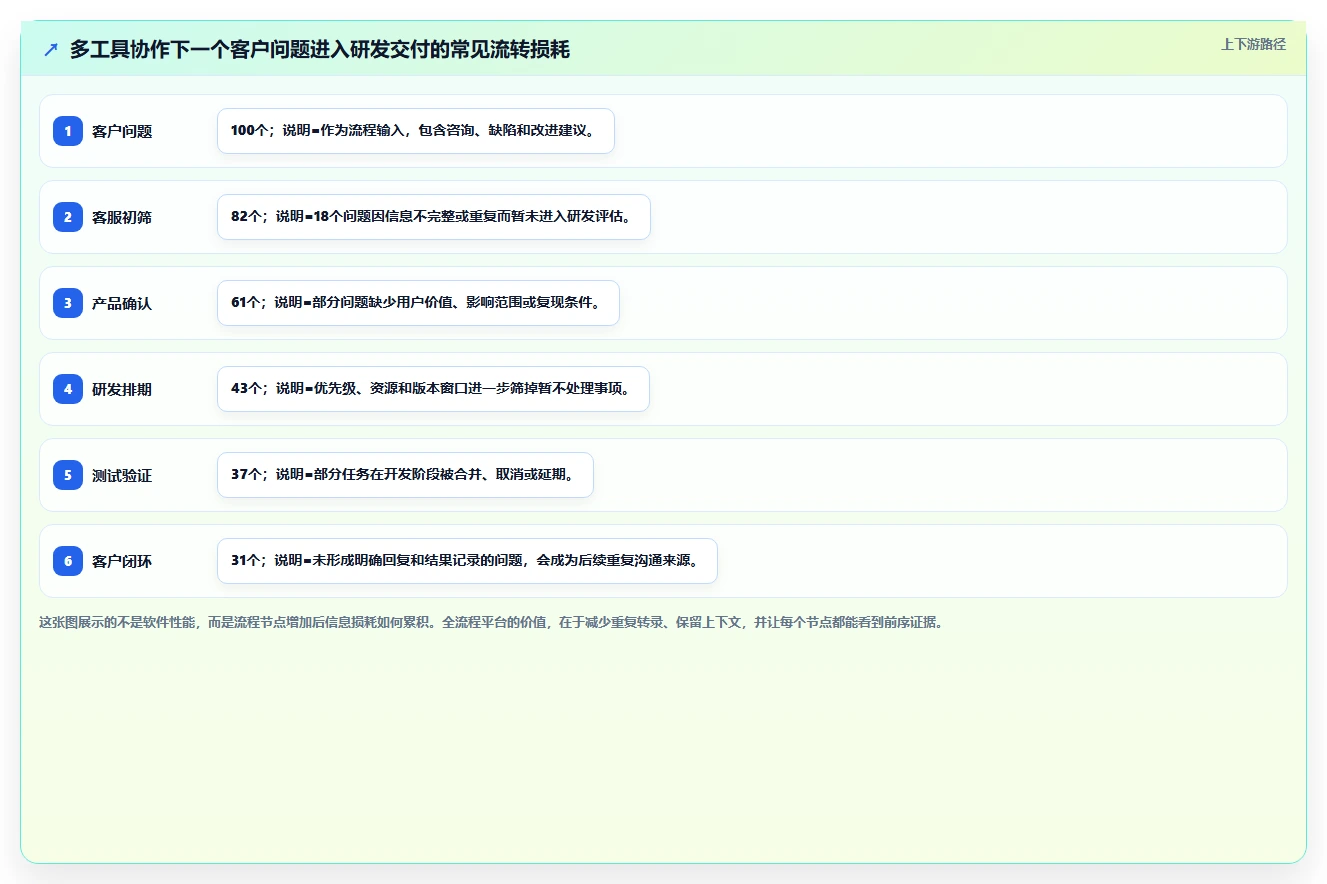Select the 测试验证 step label
1327x884 pixels.
122,475
